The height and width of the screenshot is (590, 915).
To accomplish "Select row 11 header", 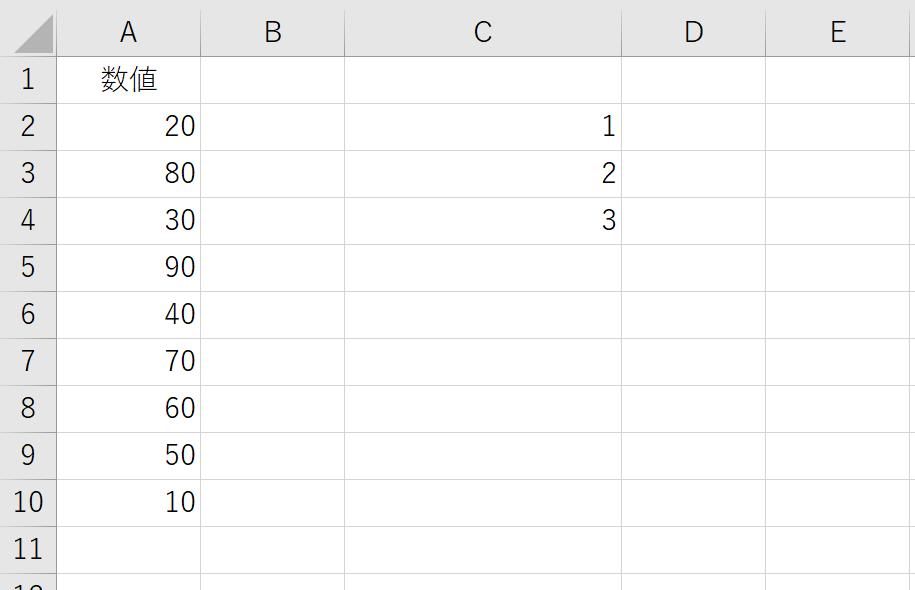I will point(28,549).
